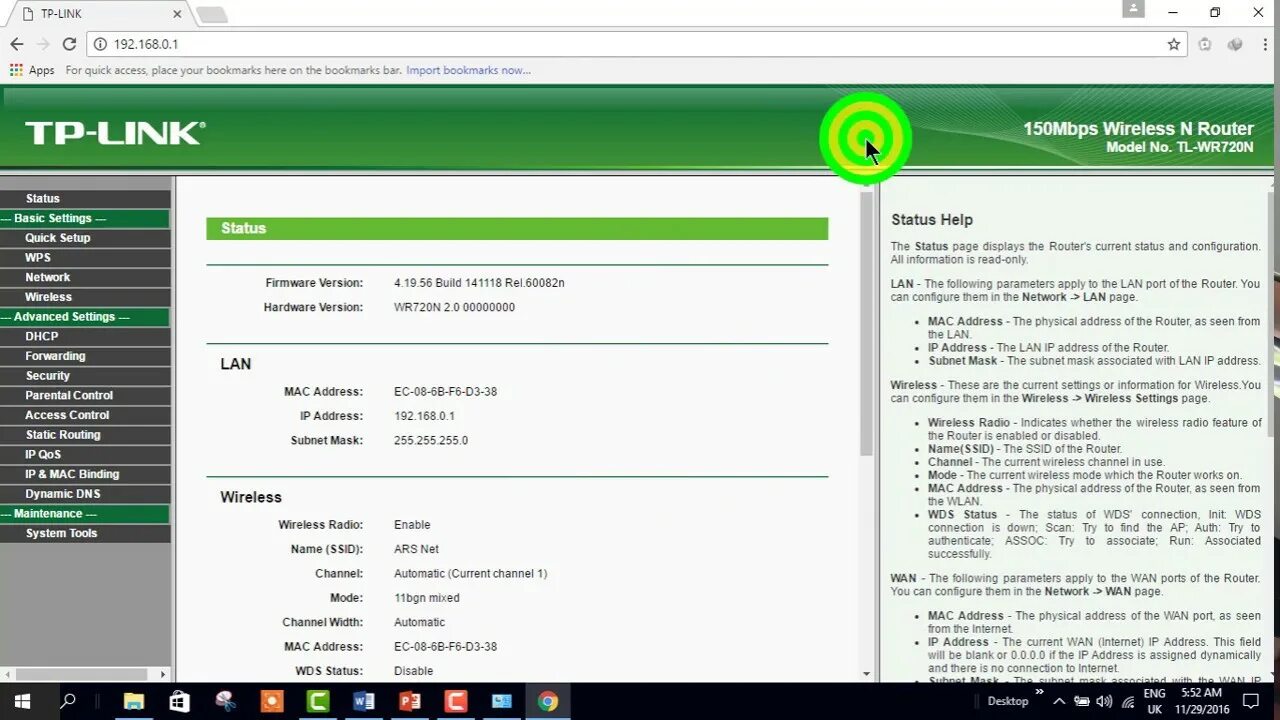Click the TP-LINK logo in the banner
This screenshot has width=1280, height=720.
click(x=115, y=132)
